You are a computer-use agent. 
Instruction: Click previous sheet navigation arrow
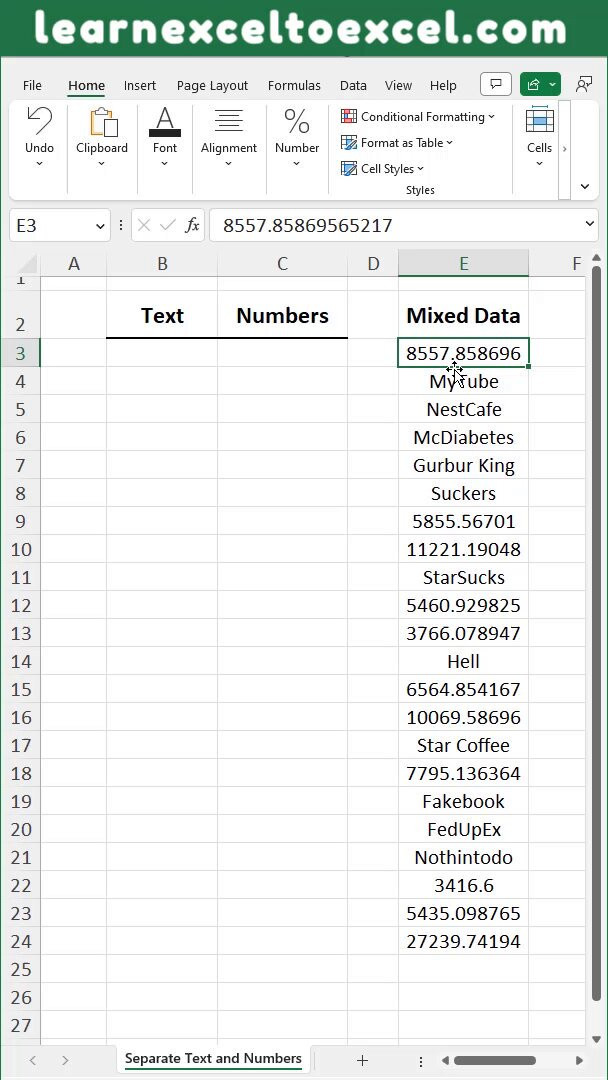click(x=32, y=1060)
